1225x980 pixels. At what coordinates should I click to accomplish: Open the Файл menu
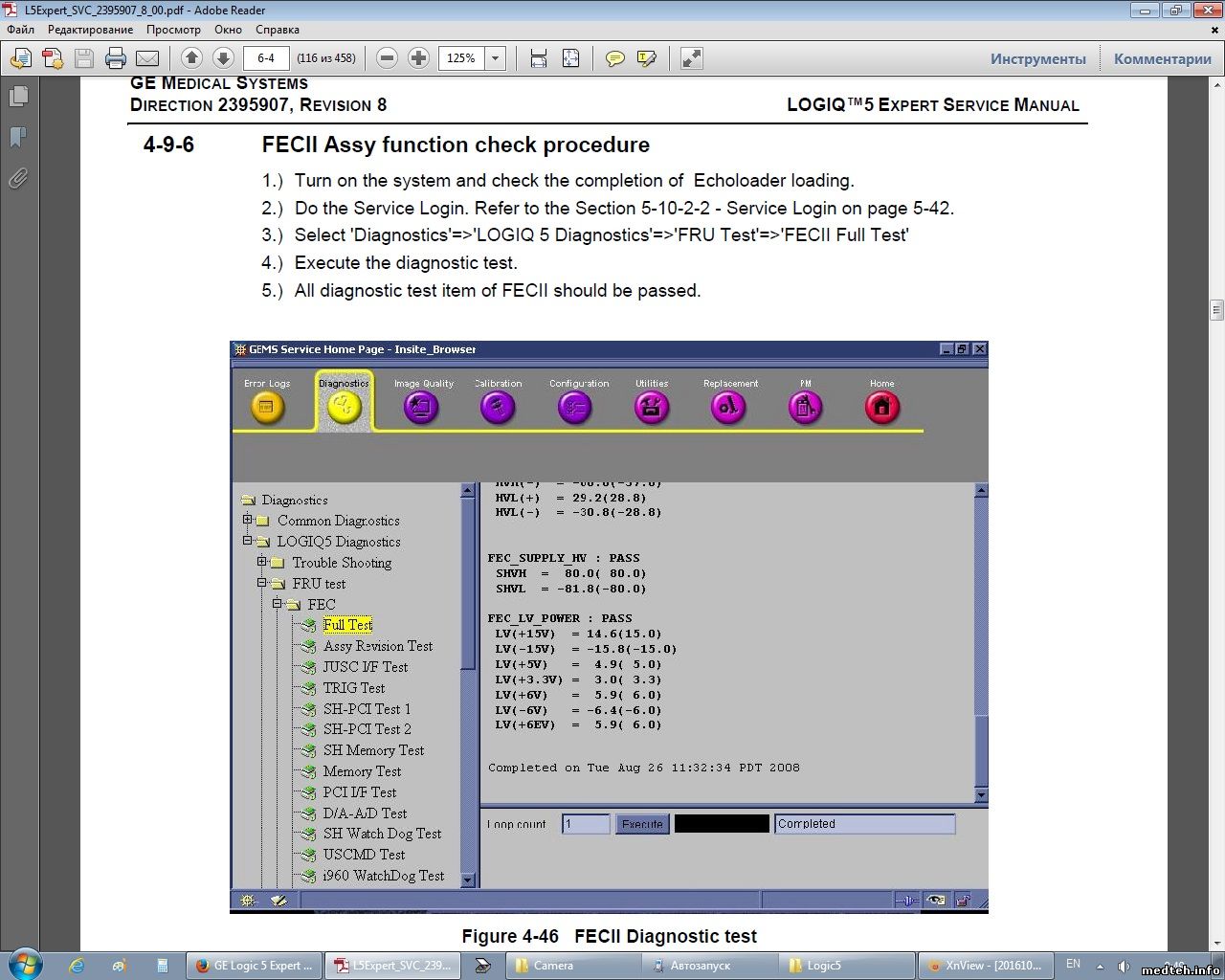(x=20, y=30)
